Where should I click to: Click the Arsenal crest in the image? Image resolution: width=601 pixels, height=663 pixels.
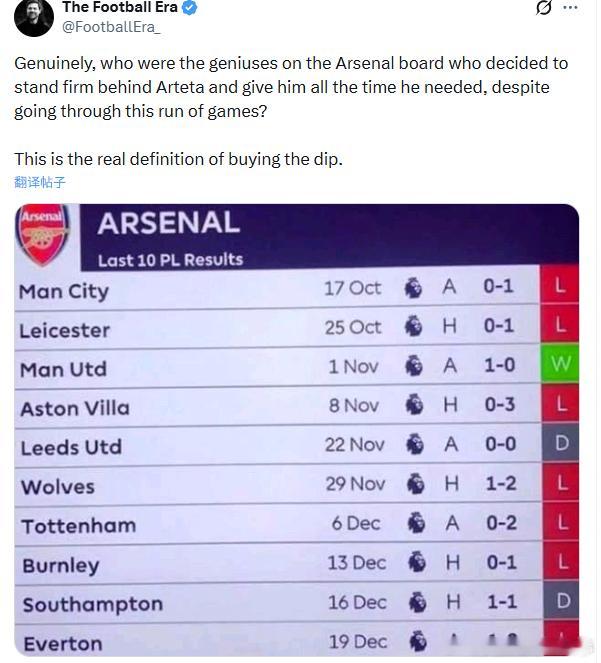pos(43,235)
